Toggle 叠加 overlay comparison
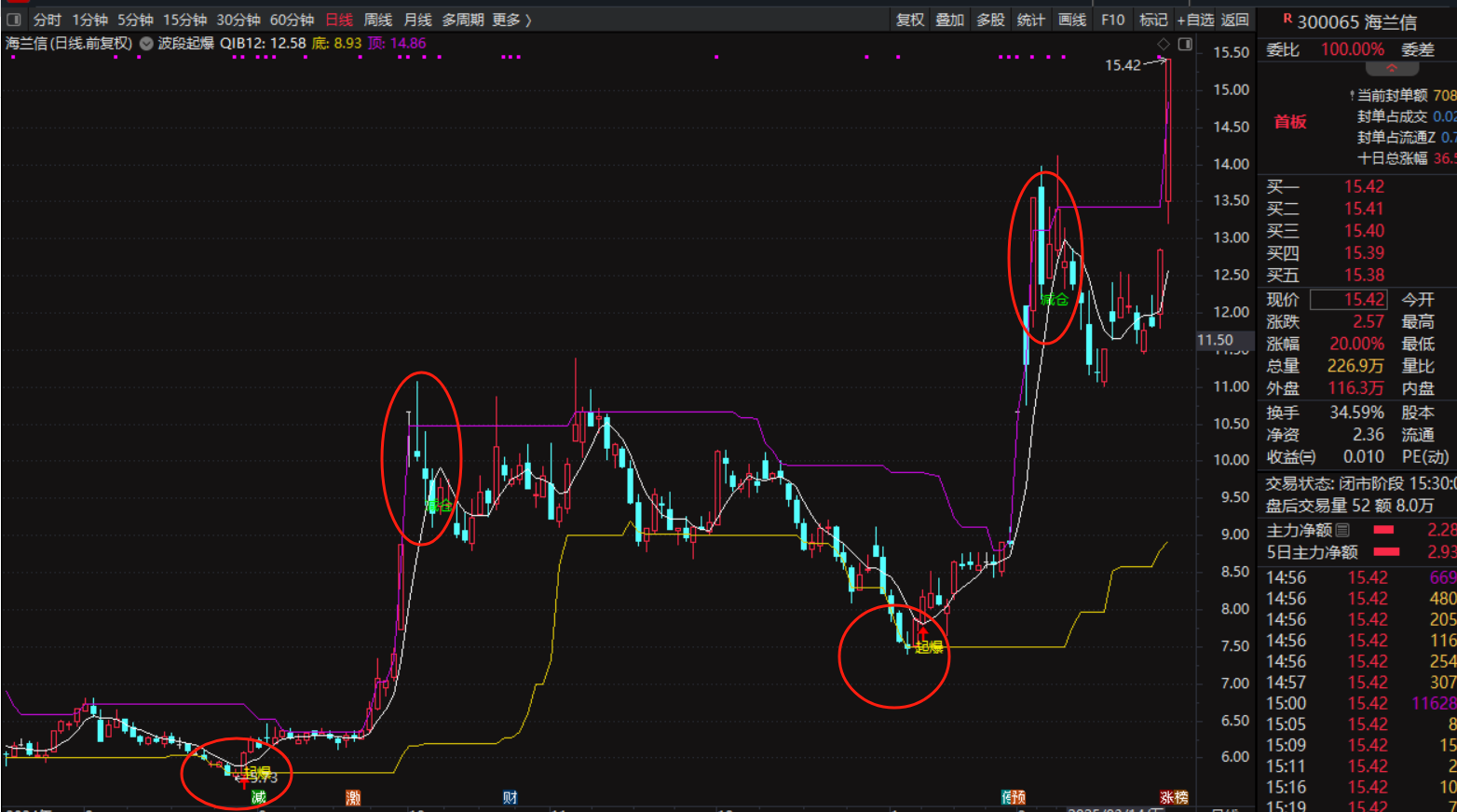The height and width of the screenshot is (812, 1457). [950, 20]
